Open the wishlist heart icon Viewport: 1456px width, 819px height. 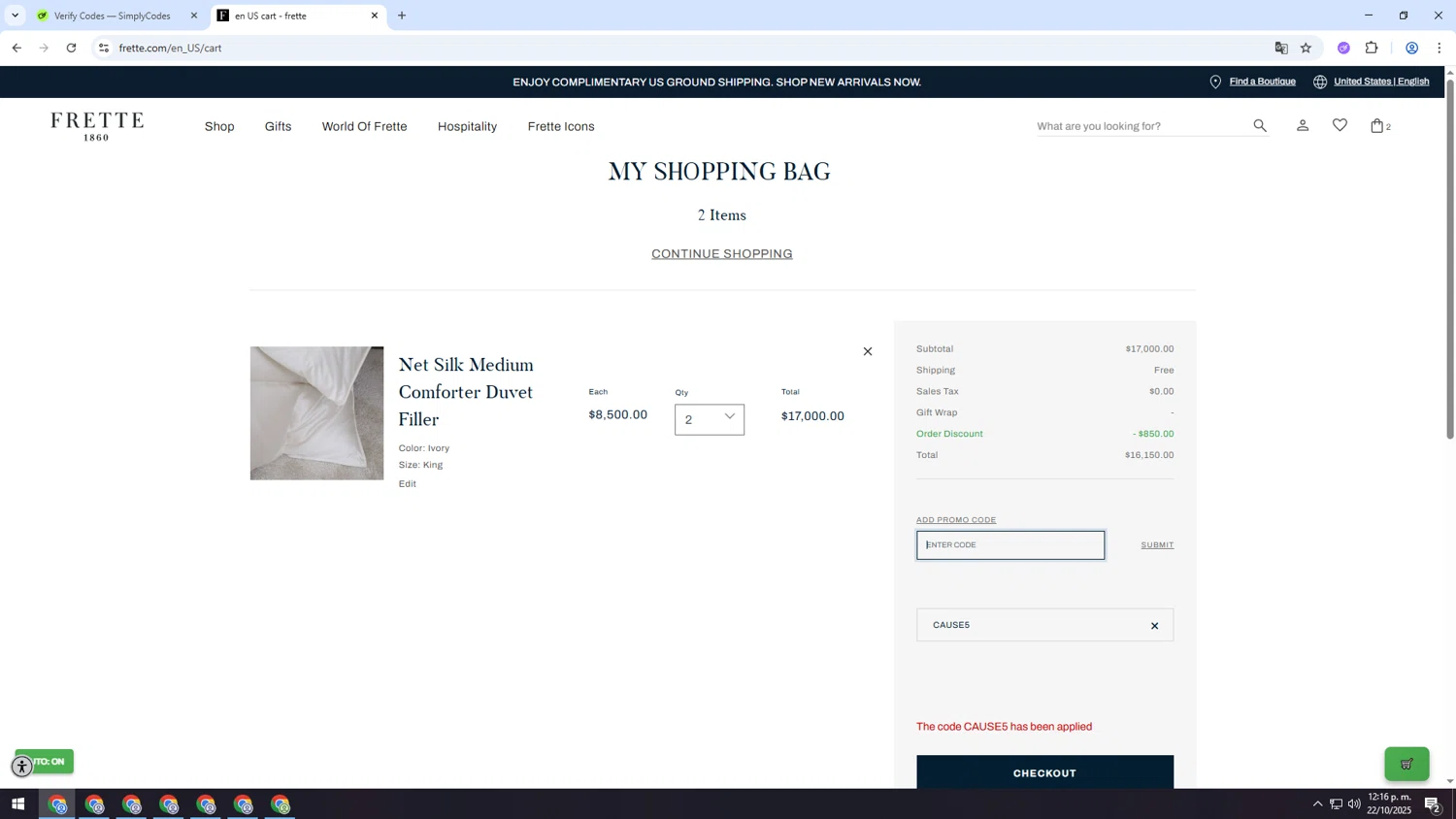pyautogui.click(x=1340, y=125)
